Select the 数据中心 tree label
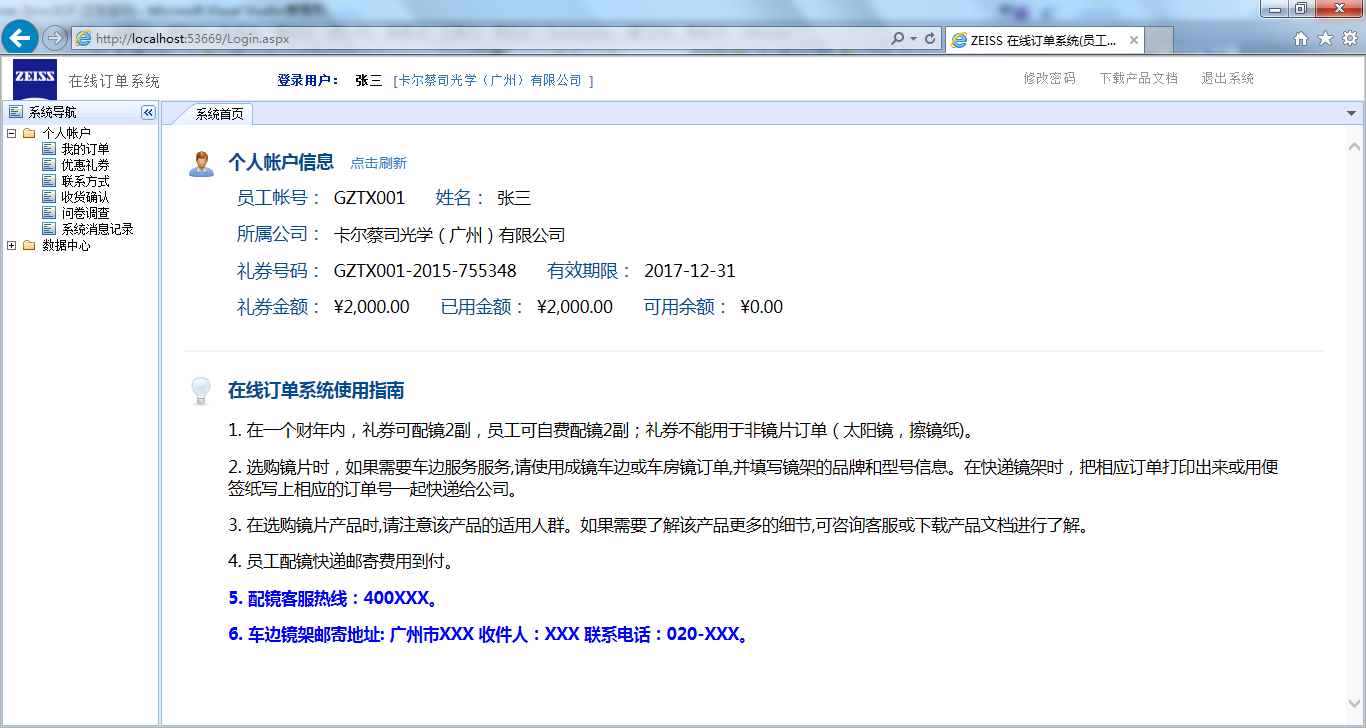 pos(66,245)
